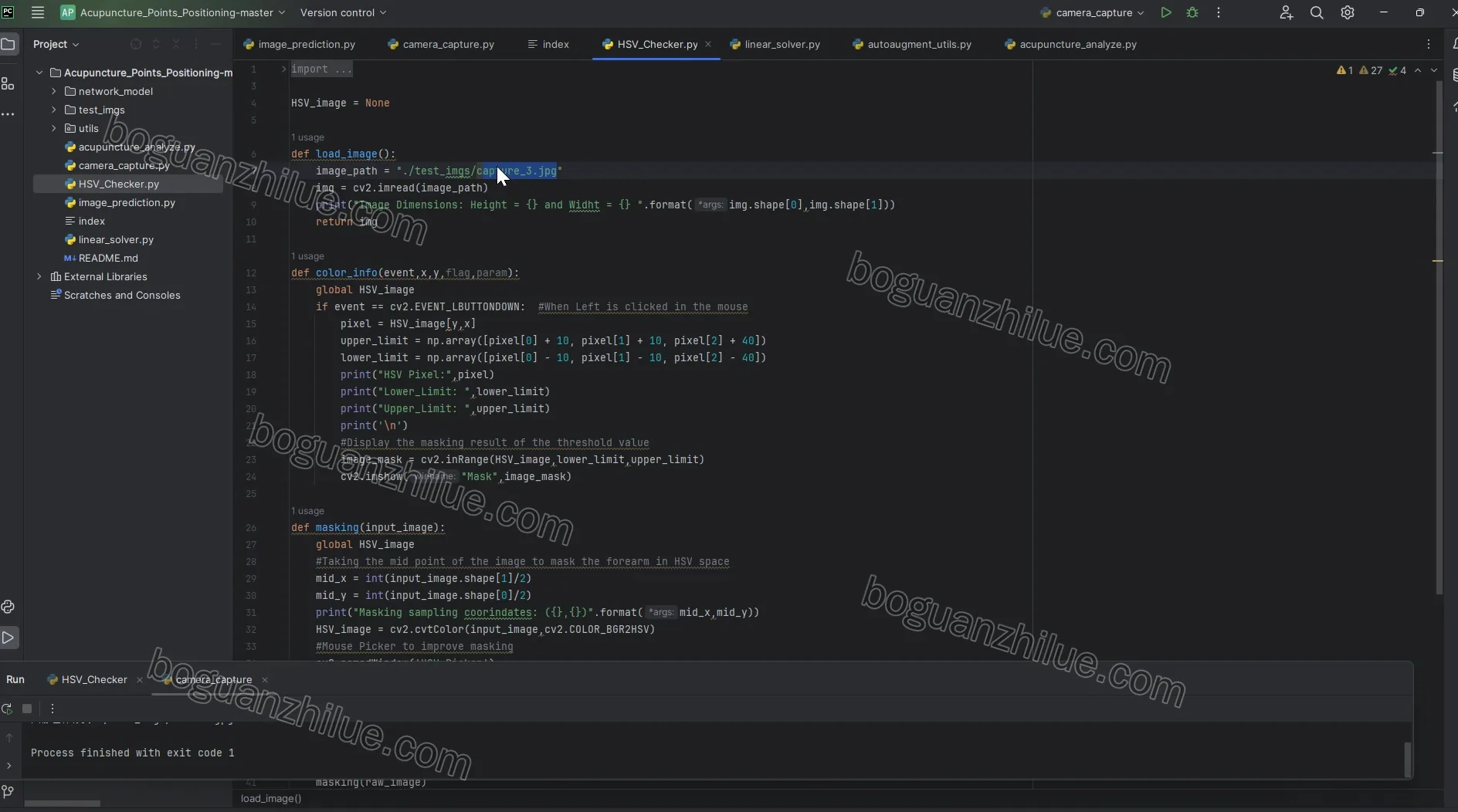Expand all in Project panel
This screenshot has height=812, width=1458.
pyautogui.click(x=156, y=44)
